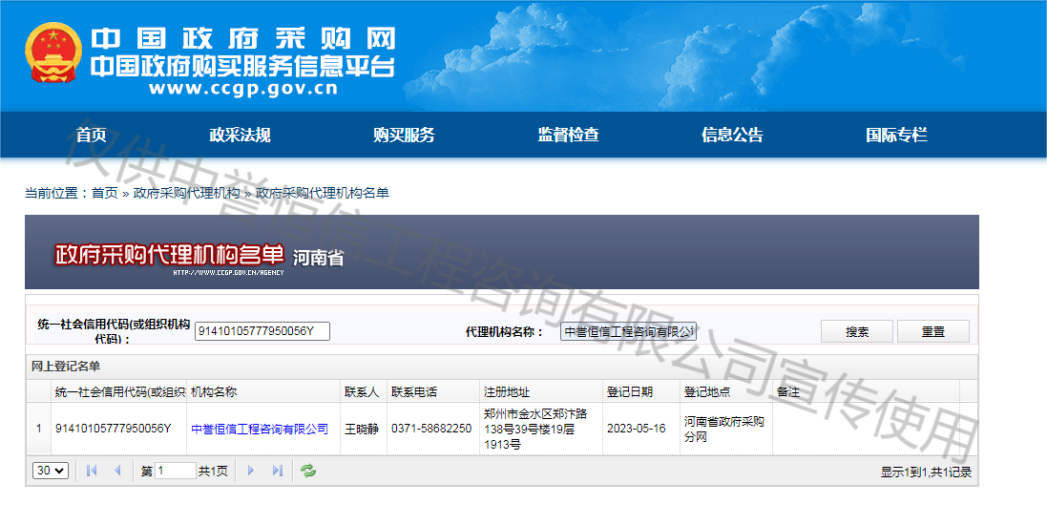Open 信息公告 in the top navigation

click(x=732, y=135)
